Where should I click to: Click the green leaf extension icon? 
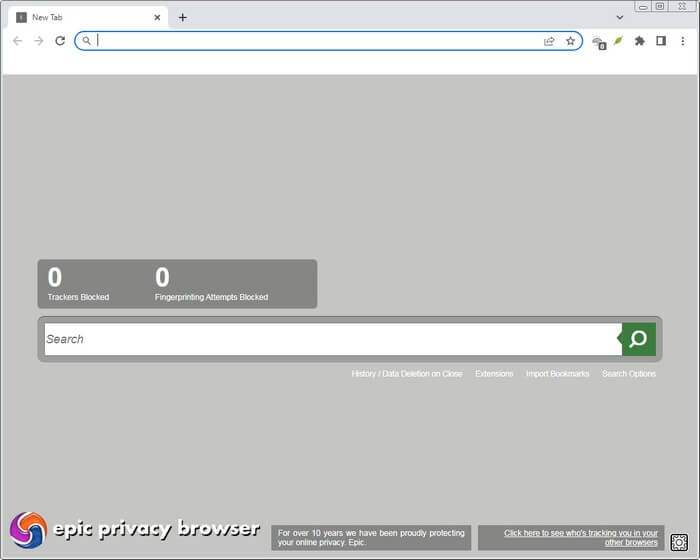pos(618,41)
